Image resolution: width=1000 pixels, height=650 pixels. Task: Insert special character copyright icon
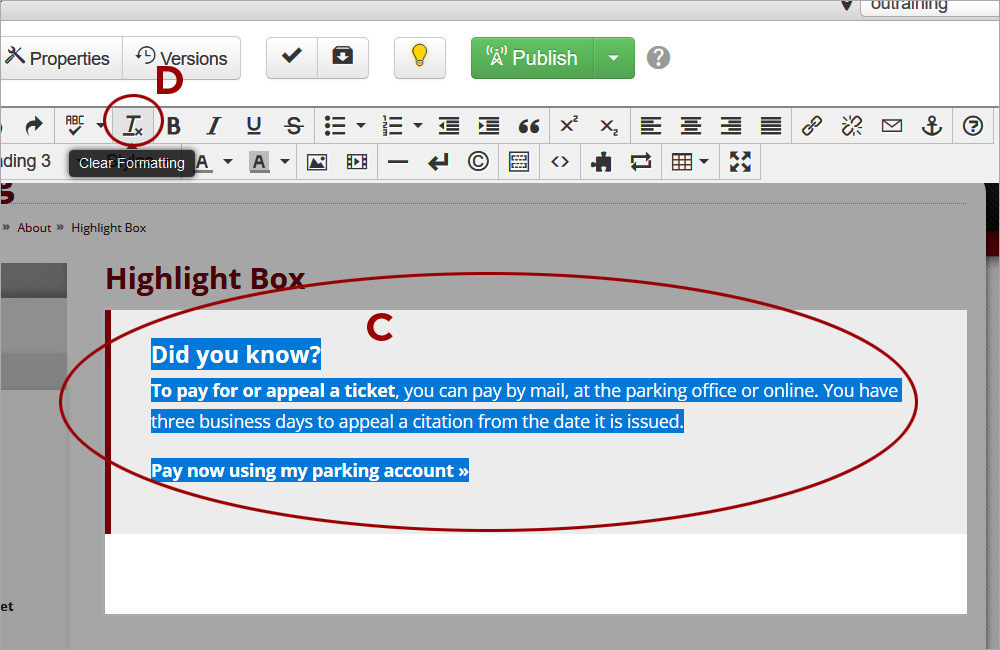point(478,162)
